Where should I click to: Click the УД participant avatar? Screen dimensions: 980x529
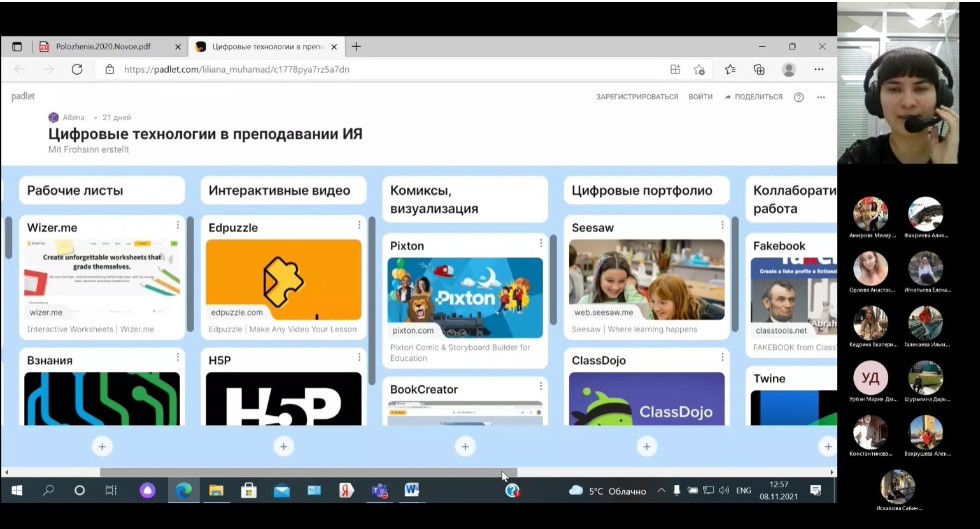[871, 378]
